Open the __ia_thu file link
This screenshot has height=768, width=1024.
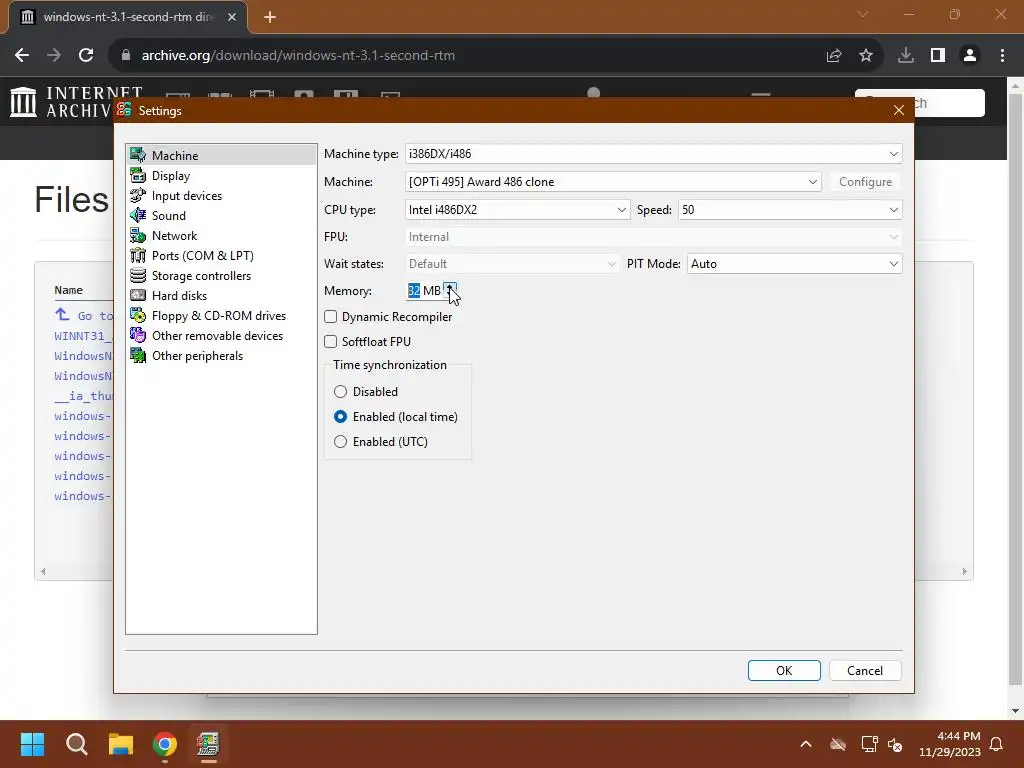tap(84, 396)
